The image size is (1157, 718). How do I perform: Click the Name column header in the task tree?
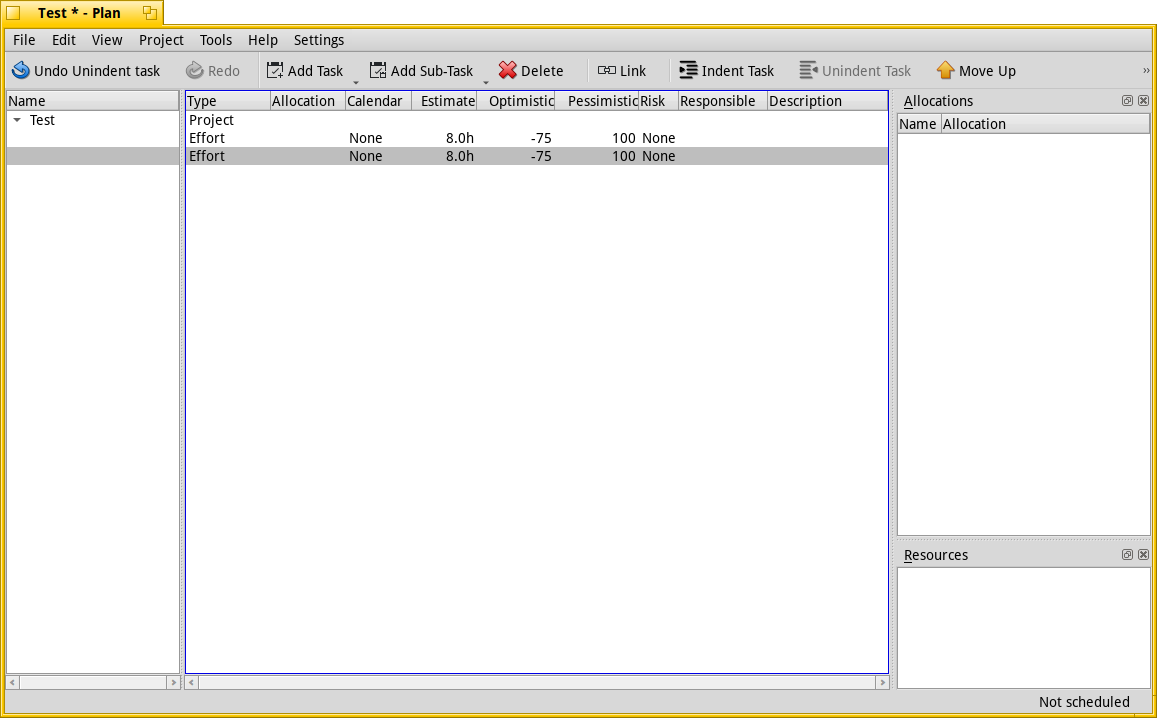click(x=93, y=101)
